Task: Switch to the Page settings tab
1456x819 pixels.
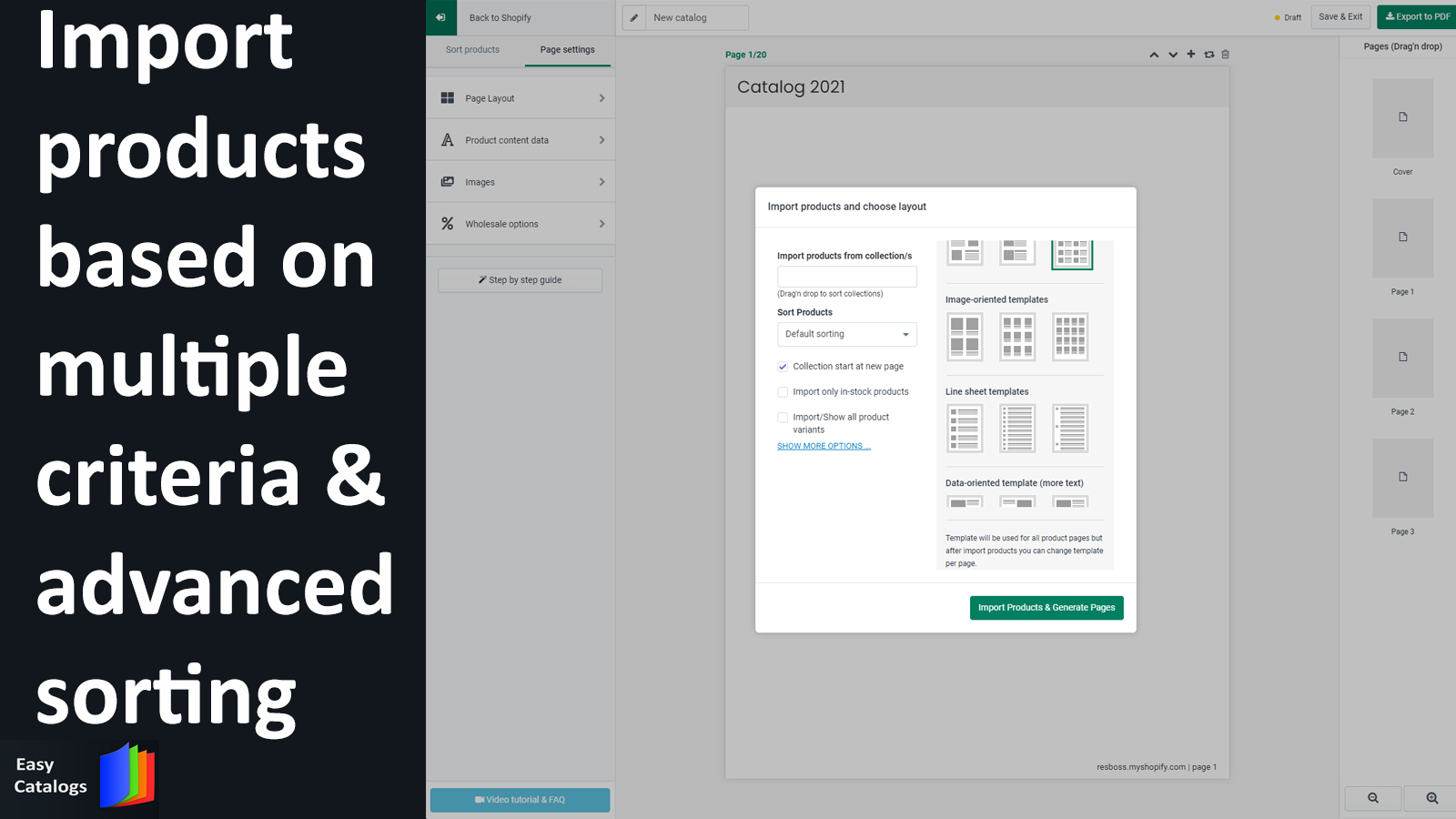Action: coord(568,50)
